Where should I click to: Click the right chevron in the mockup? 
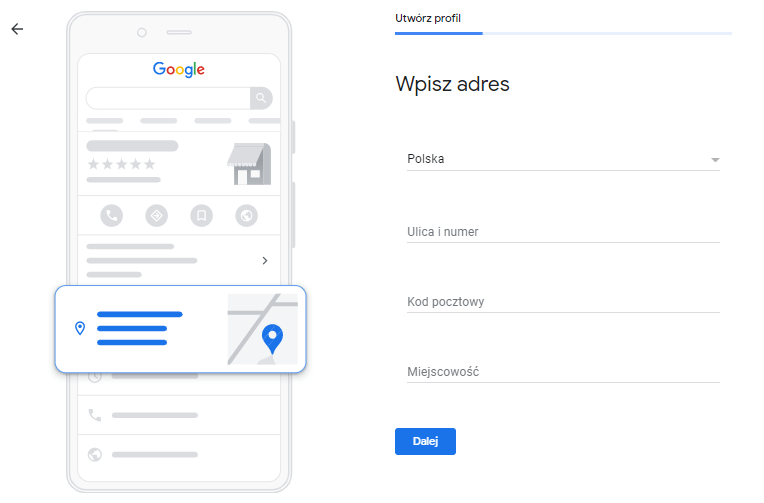pyautogui.click(x=264, y=260)
